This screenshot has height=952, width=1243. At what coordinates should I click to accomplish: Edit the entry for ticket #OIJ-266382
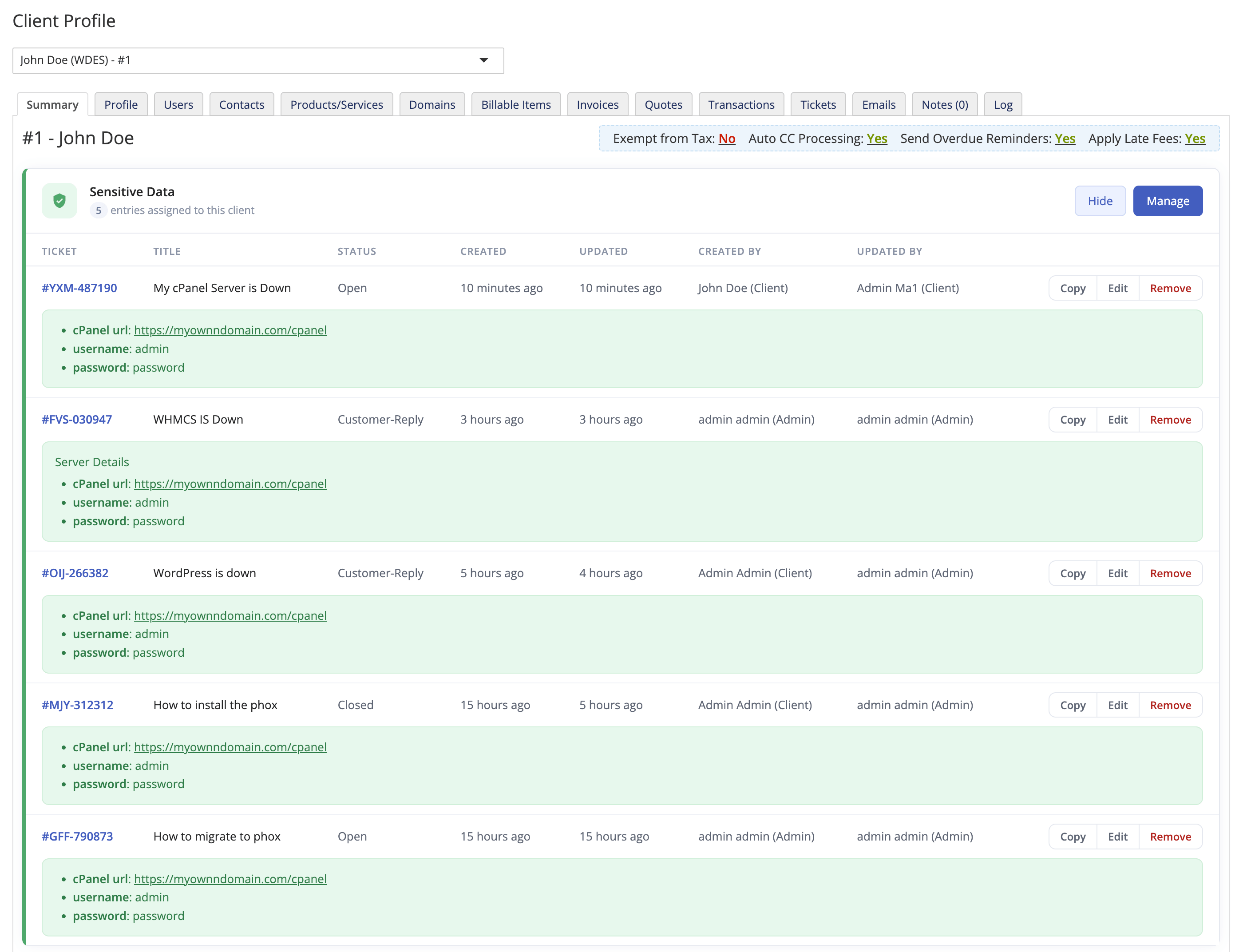pyautogui.click(x=1117, y=574)
